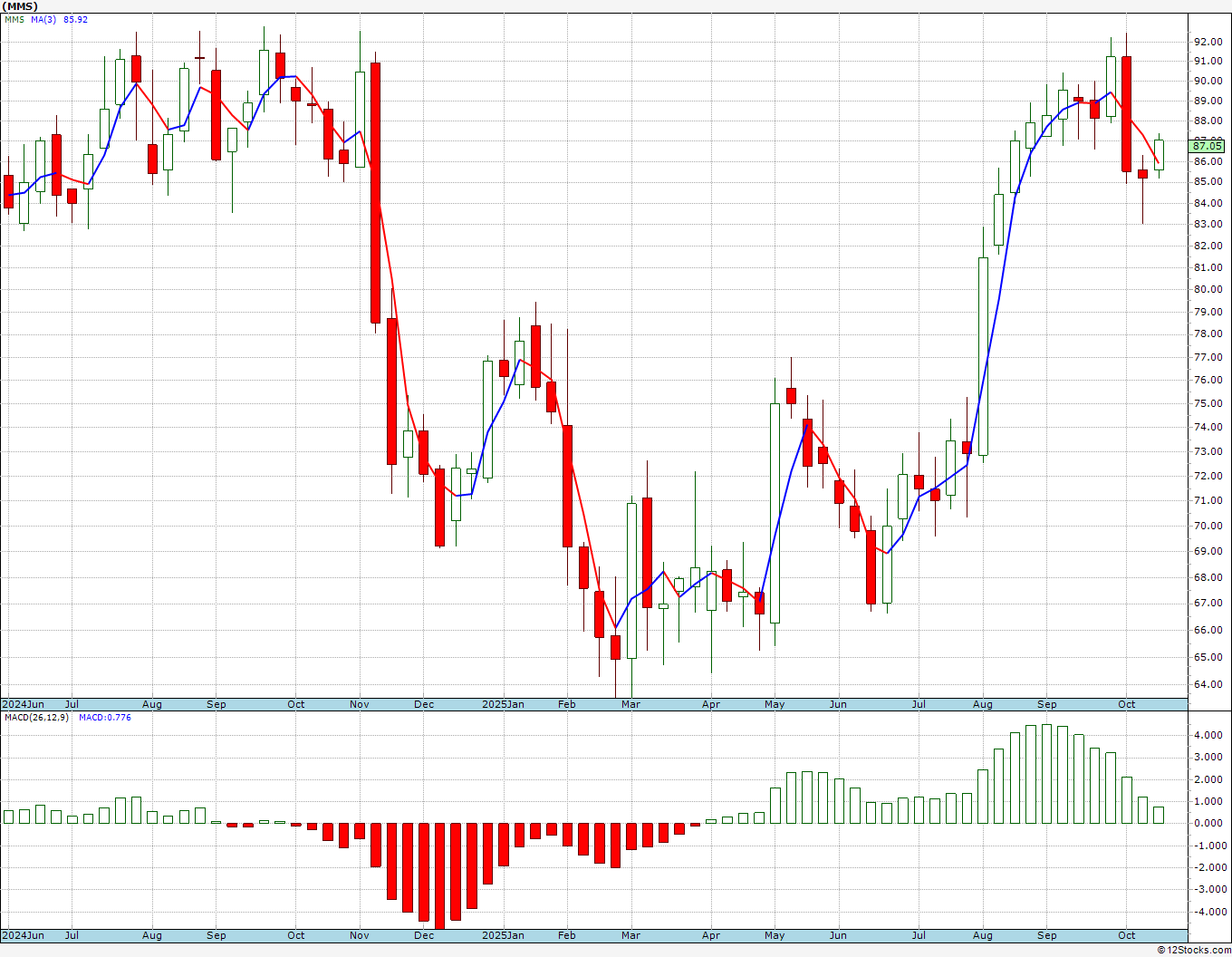Click 2025Jan on the MACD panel date axis
This screenshot has height=957, width=1232.
503,935
